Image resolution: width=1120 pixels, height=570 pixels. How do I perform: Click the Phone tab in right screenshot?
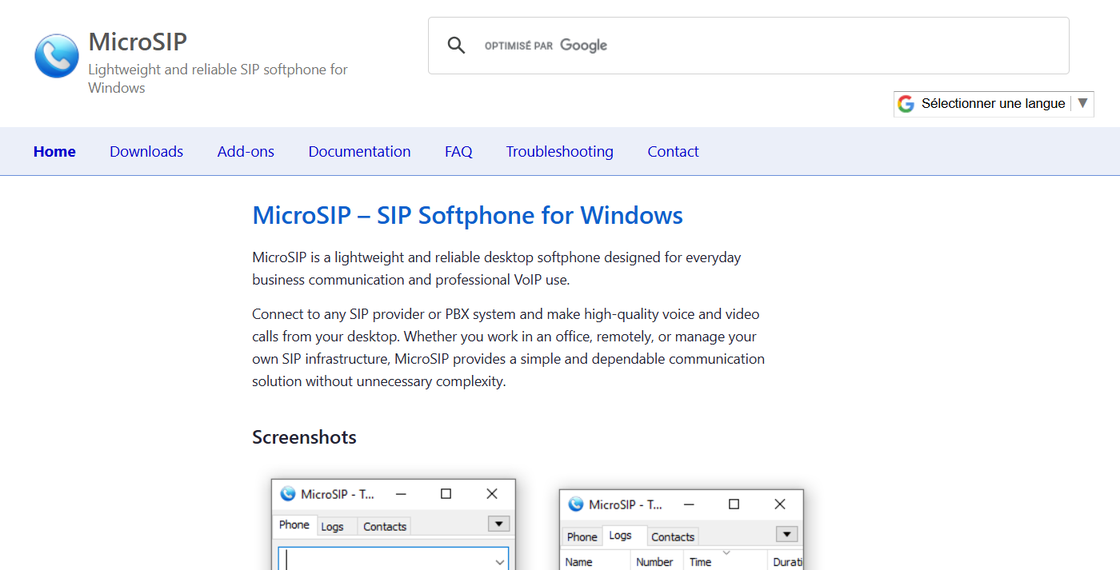(582, 536)
